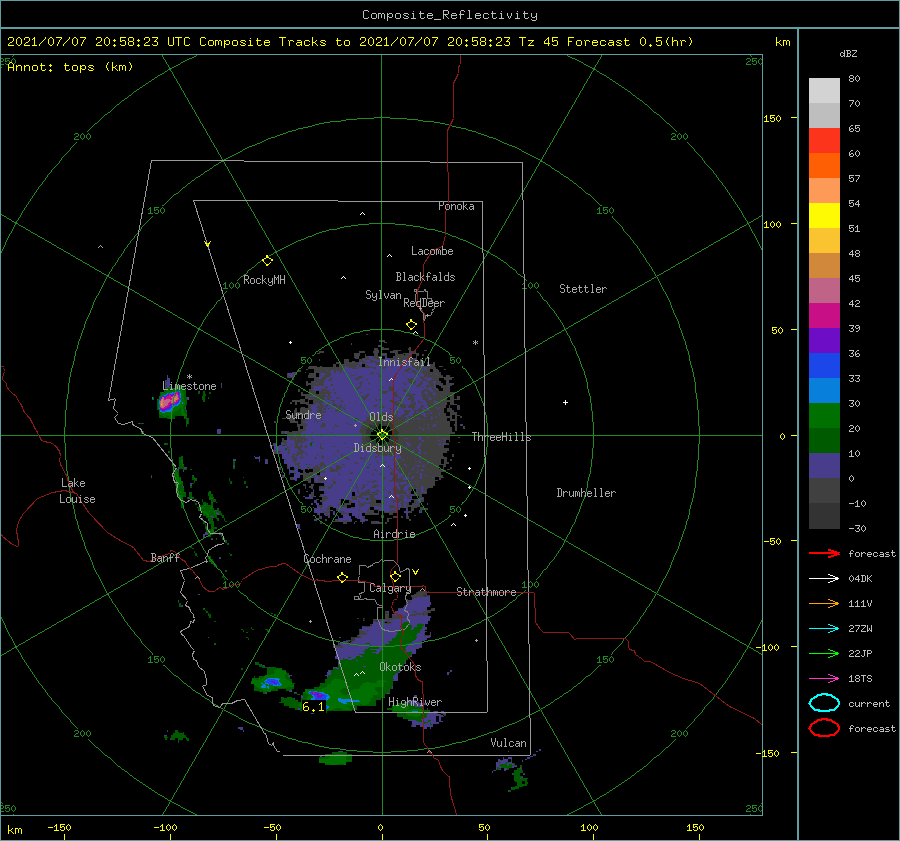Click the Vulcan city label
Viewport: 900px width, 841px height.
pyautogui.click(x=508, y=743)
